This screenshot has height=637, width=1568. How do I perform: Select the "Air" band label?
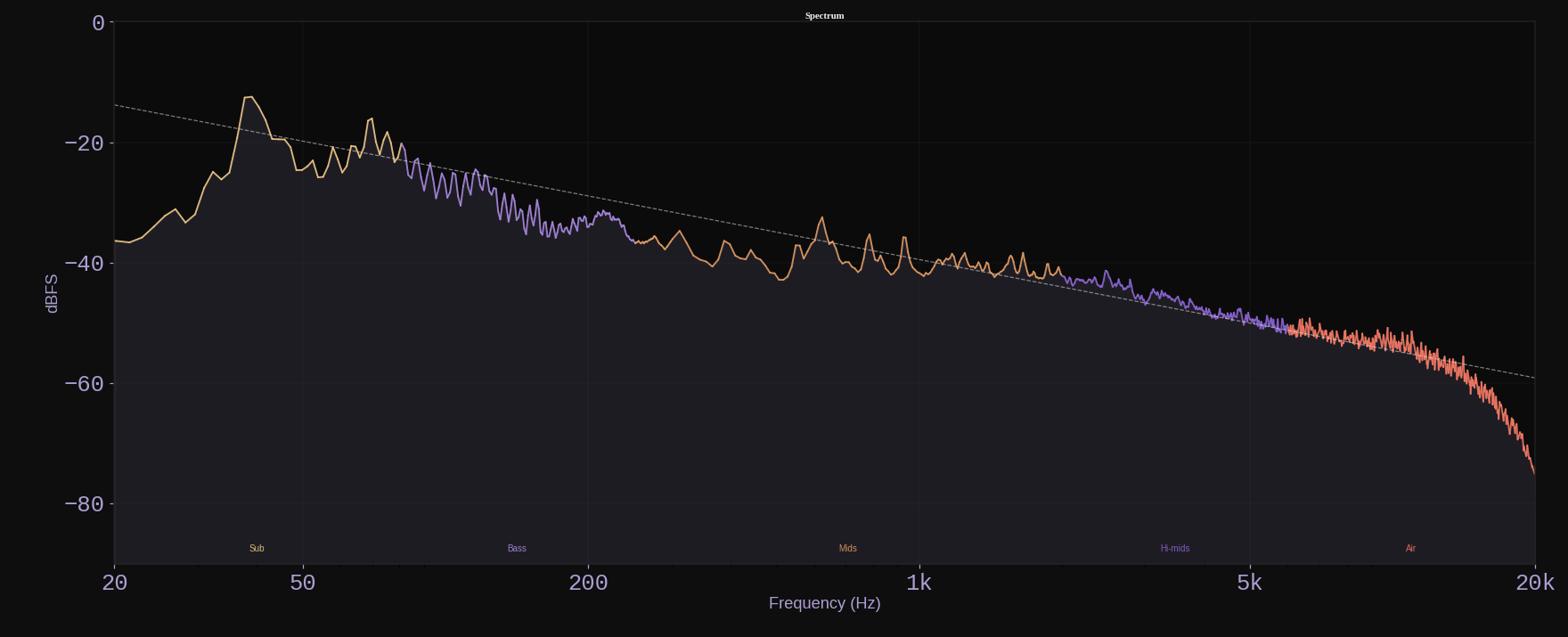[x=1410, y=548]
